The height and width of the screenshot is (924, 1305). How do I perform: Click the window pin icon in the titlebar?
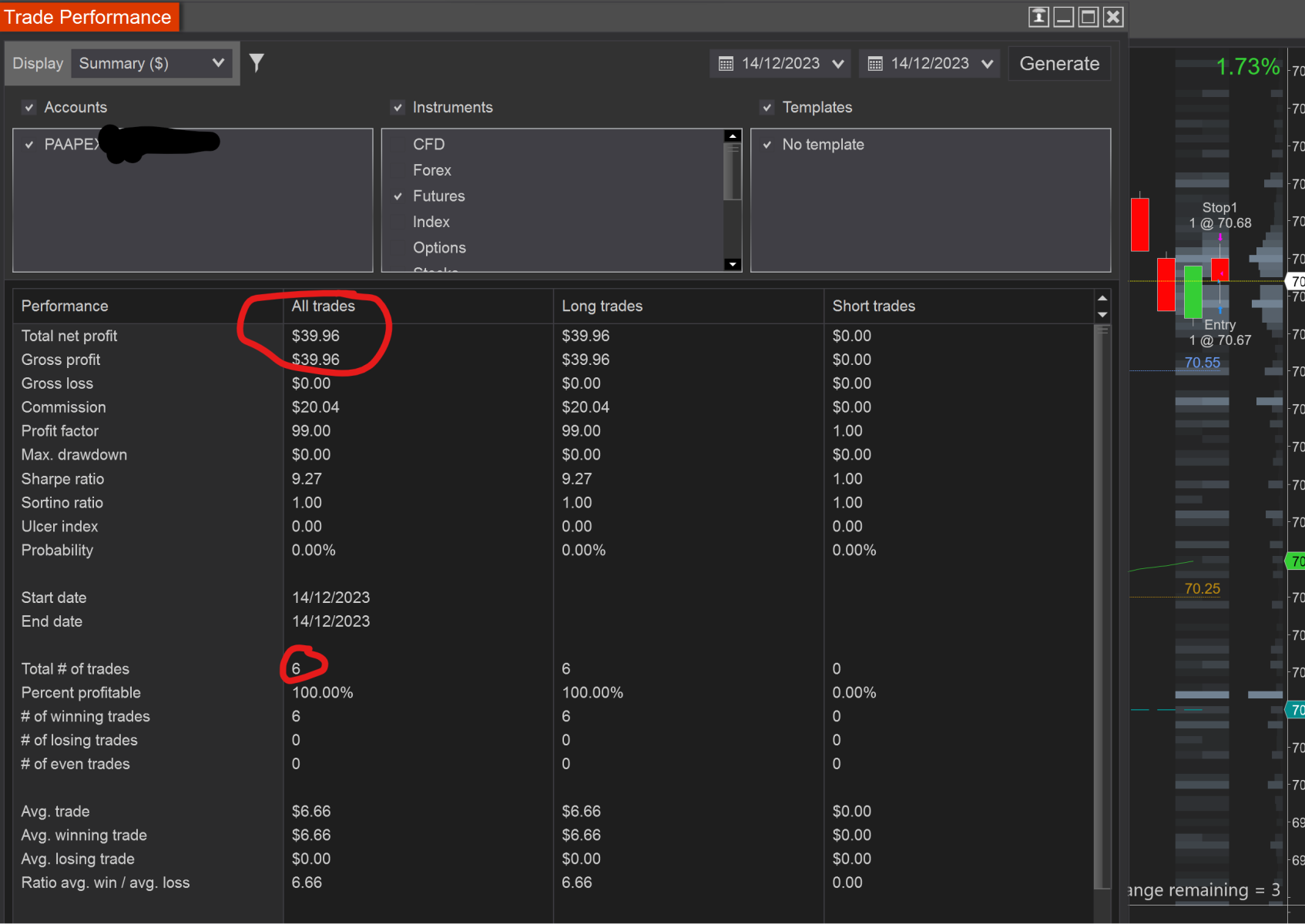pos(1038,16)
